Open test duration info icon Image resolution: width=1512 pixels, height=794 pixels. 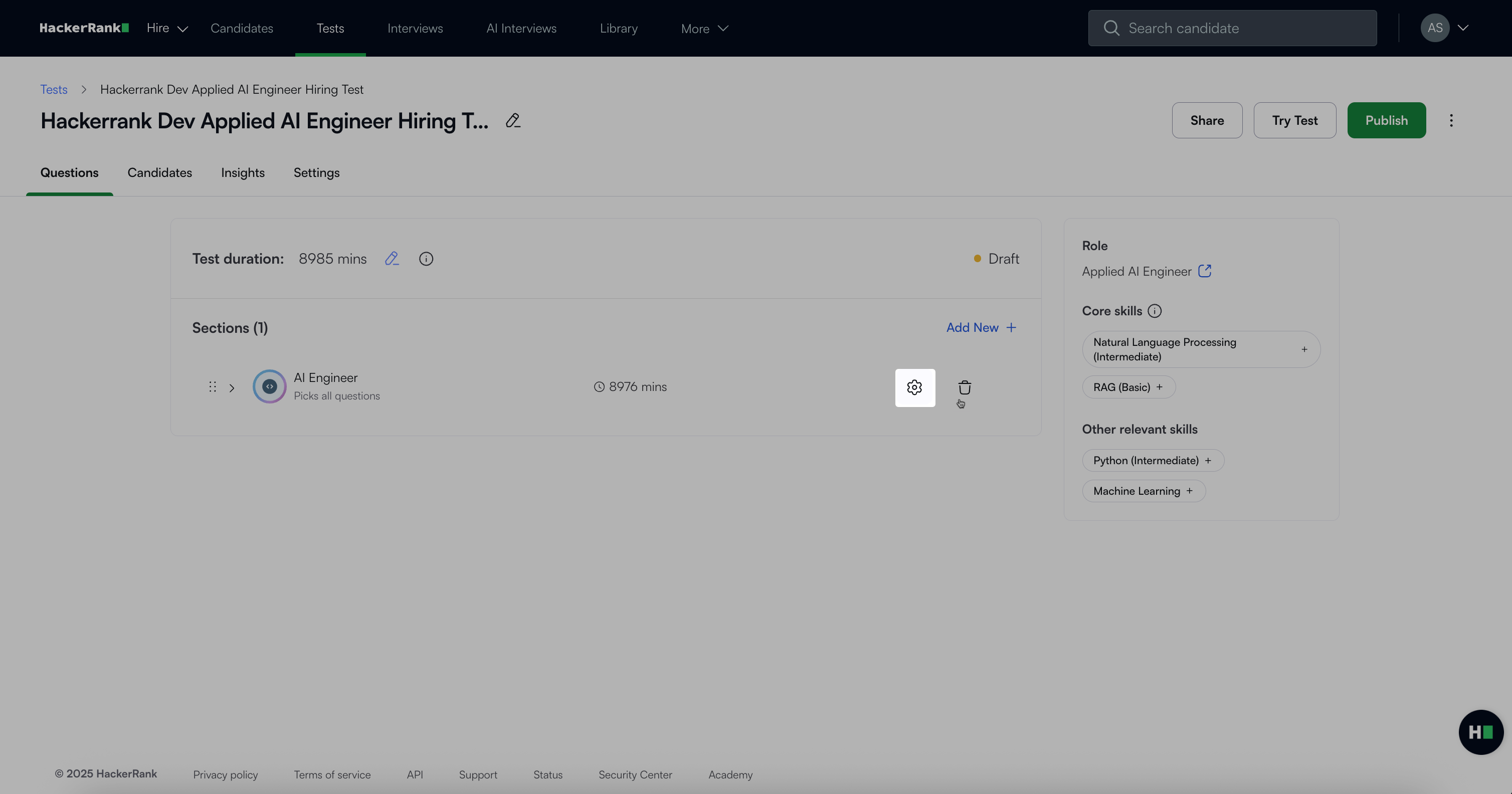pyautogui.click(x=426, y=259)
